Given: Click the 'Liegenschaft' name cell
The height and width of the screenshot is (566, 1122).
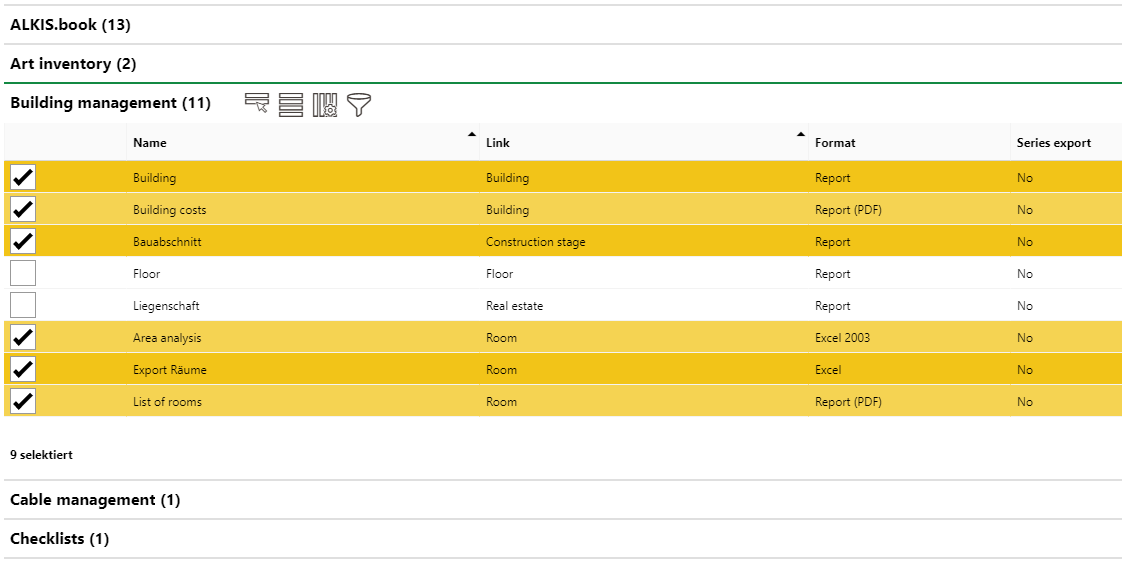Looking at the screenshot, I should [x=166, y=306].
